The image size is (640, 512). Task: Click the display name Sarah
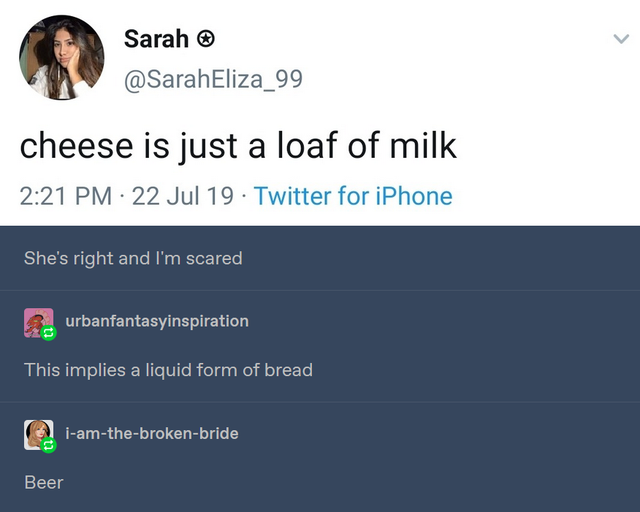point(156,39)
